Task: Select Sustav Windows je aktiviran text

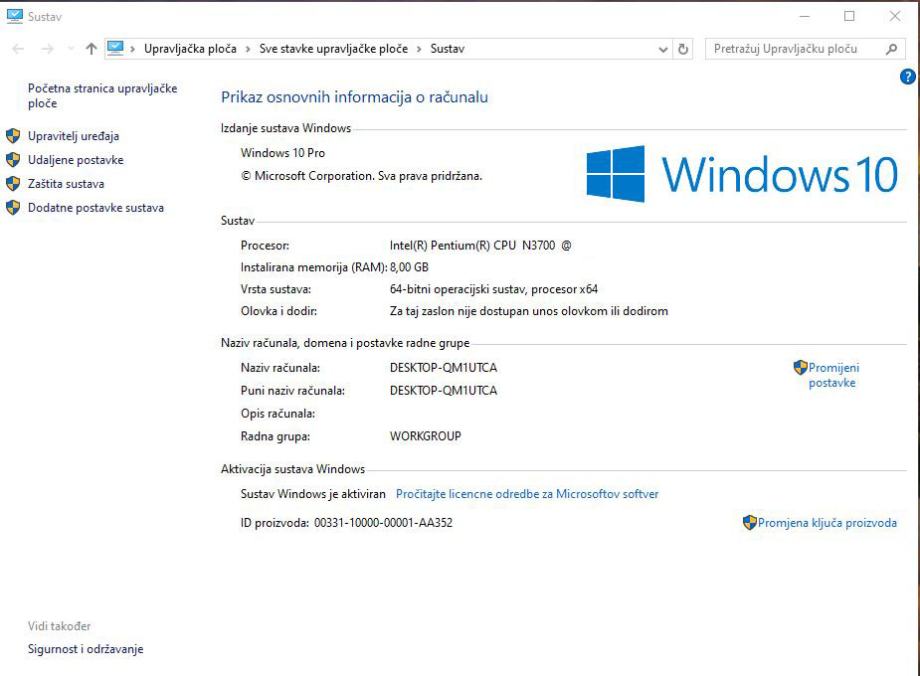Action: [x=313, y=494]
